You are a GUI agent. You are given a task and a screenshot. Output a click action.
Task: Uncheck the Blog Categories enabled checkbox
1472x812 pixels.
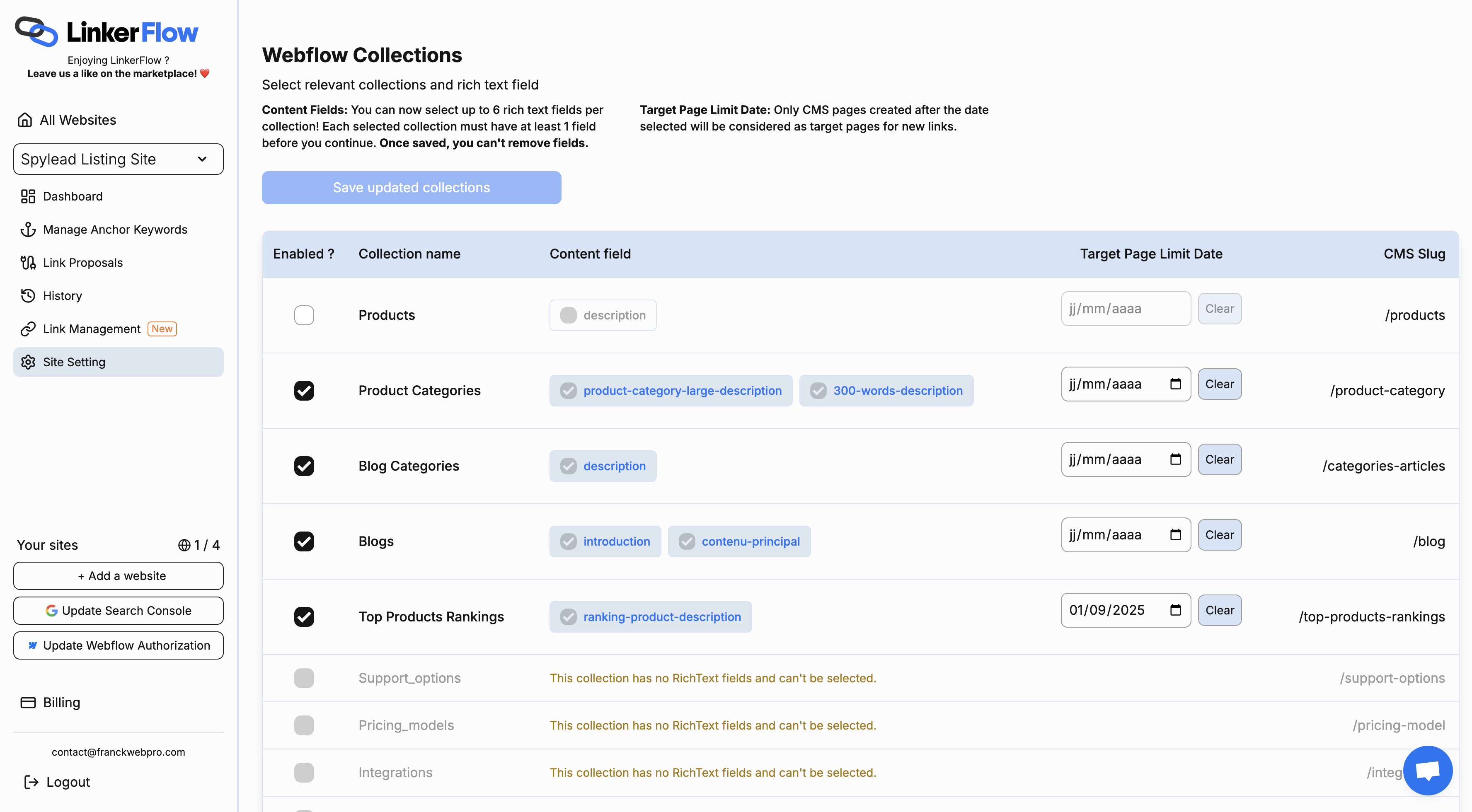pyautogui.click(x=304, y=466)
